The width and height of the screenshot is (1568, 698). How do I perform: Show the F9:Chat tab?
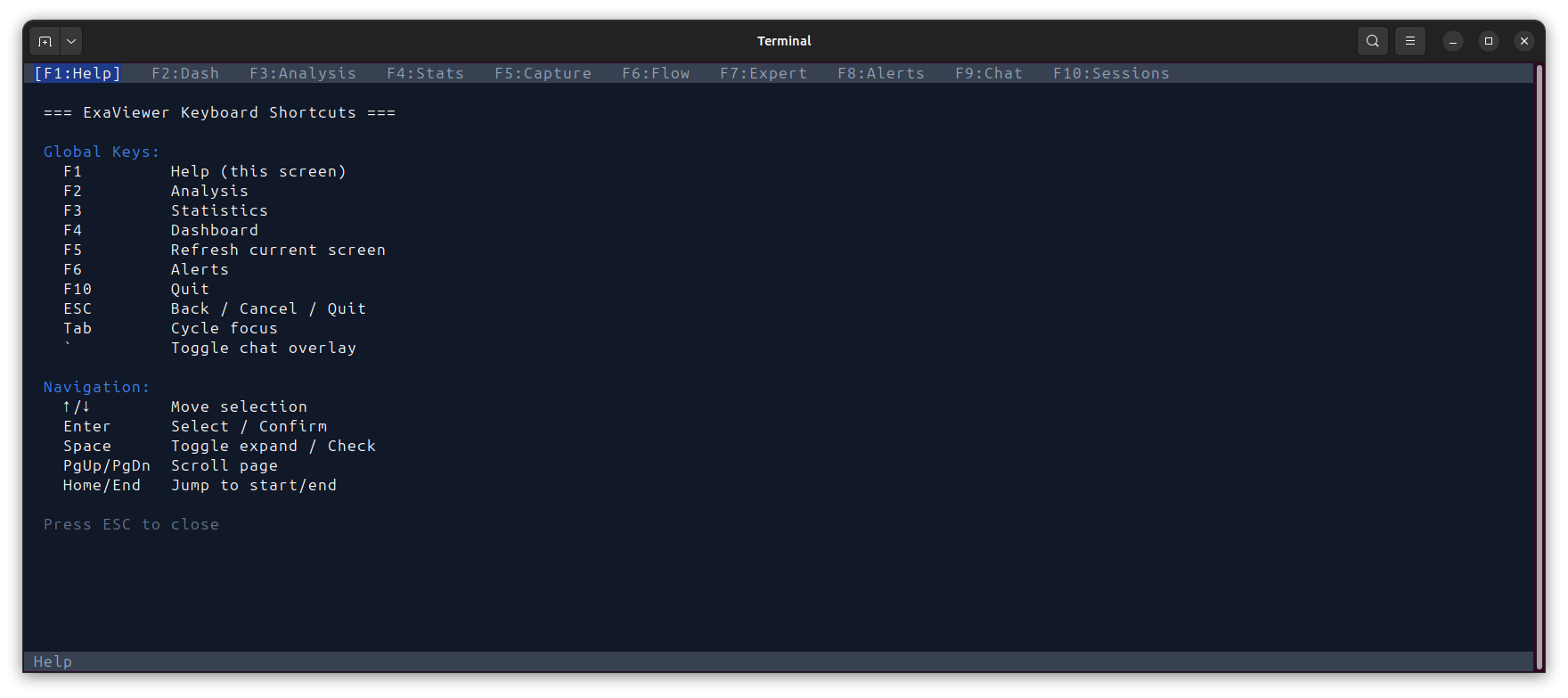point(989,73)
